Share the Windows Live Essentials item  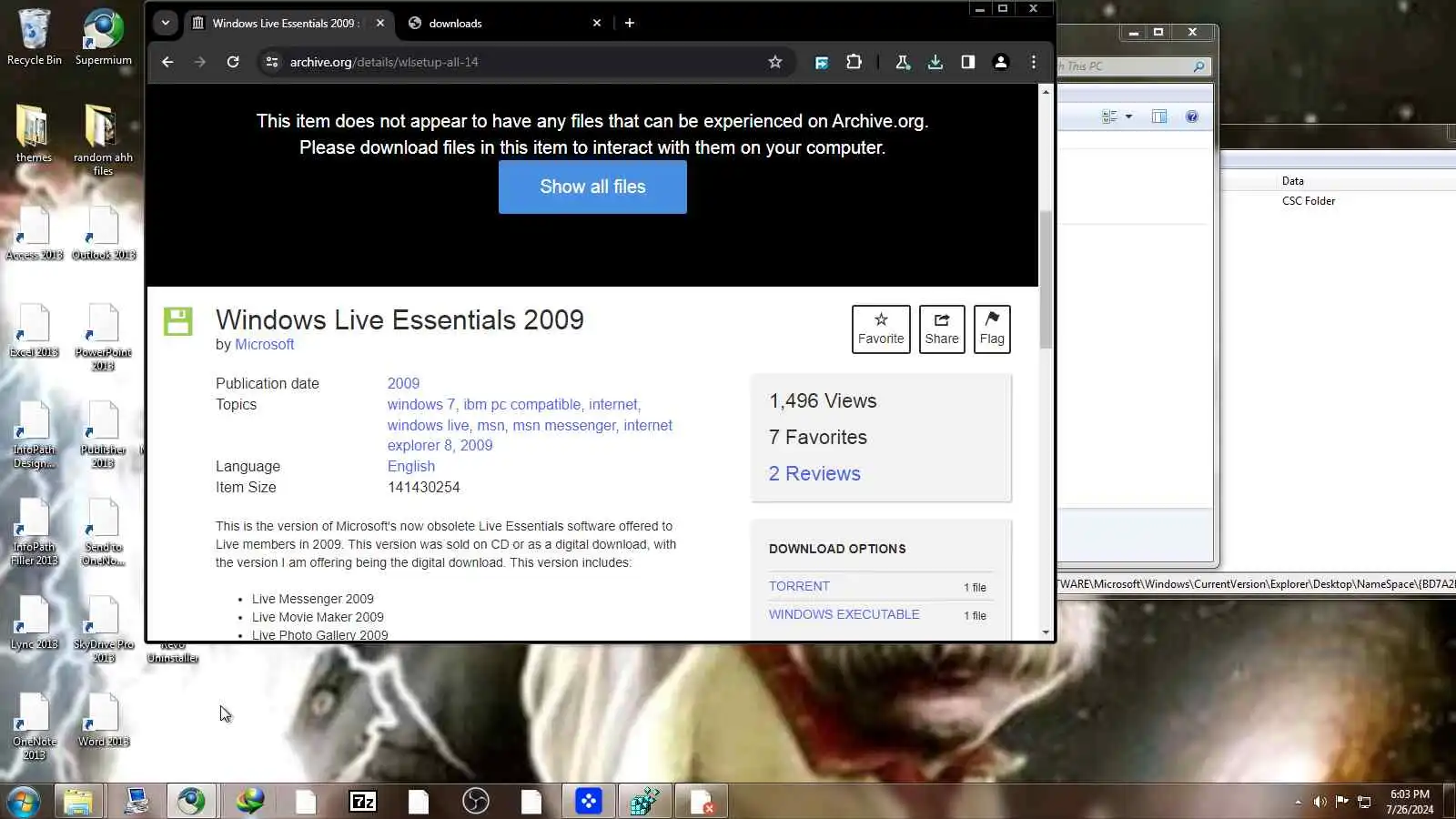coord(942,329)
